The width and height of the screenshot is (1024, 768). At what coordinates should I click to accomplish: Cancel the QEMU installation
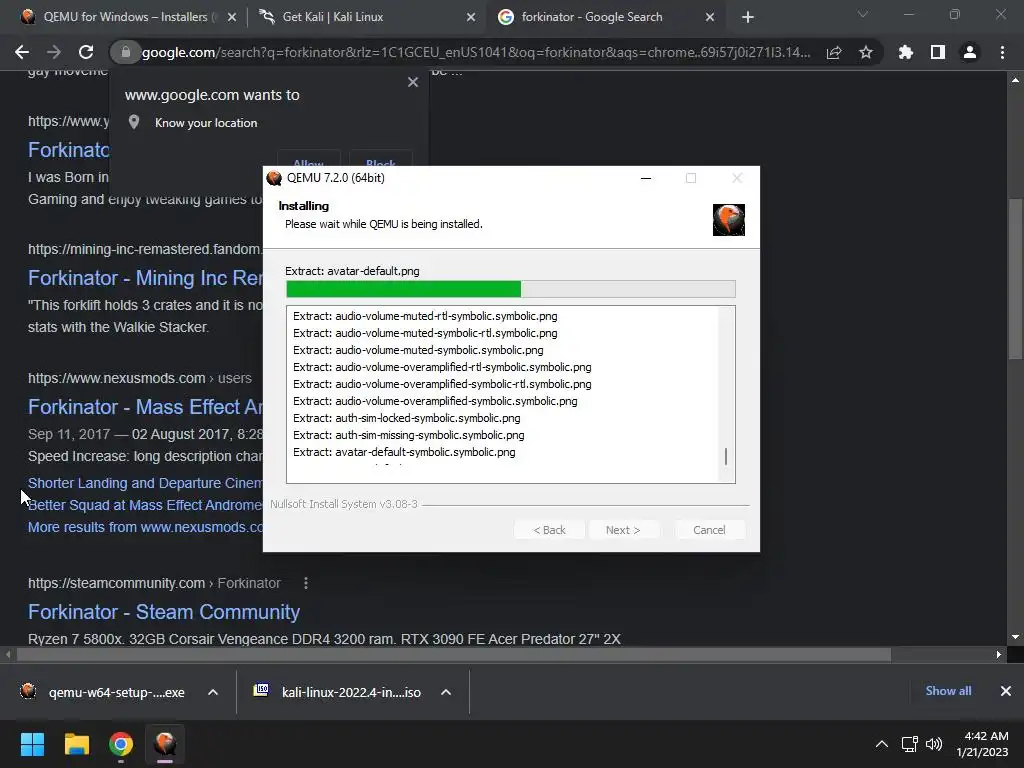click(709, 530)
